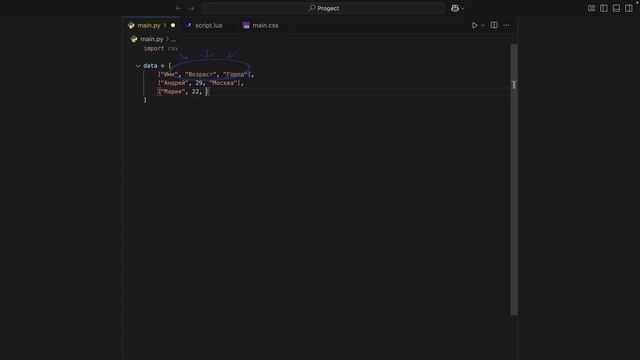
Task: Click the editor vertical scrollbar
Action: pos(514,180)
